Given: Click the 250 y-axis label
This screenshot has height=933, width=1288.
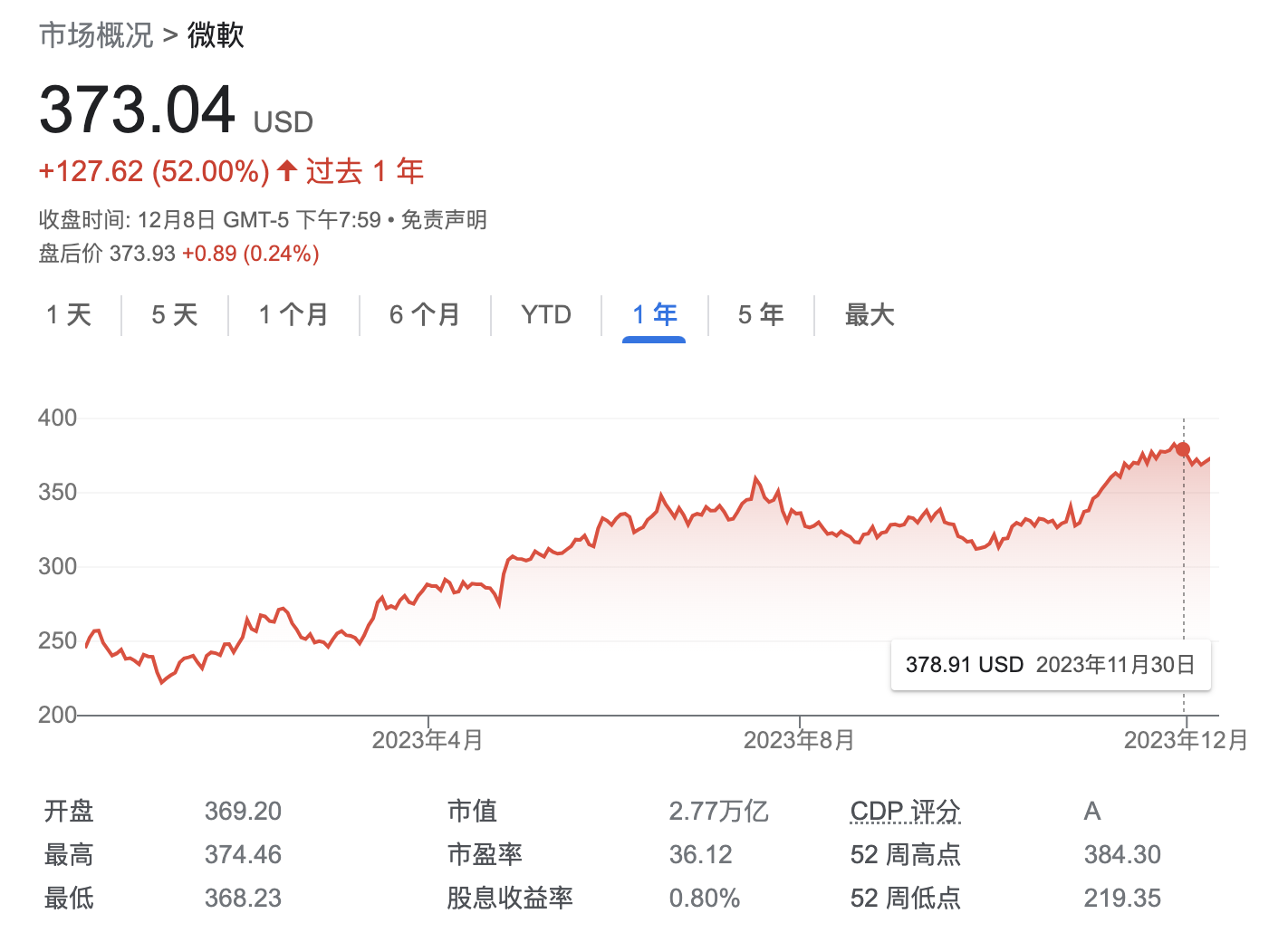Looking at the screenshot, I should (x=57, y=640).
